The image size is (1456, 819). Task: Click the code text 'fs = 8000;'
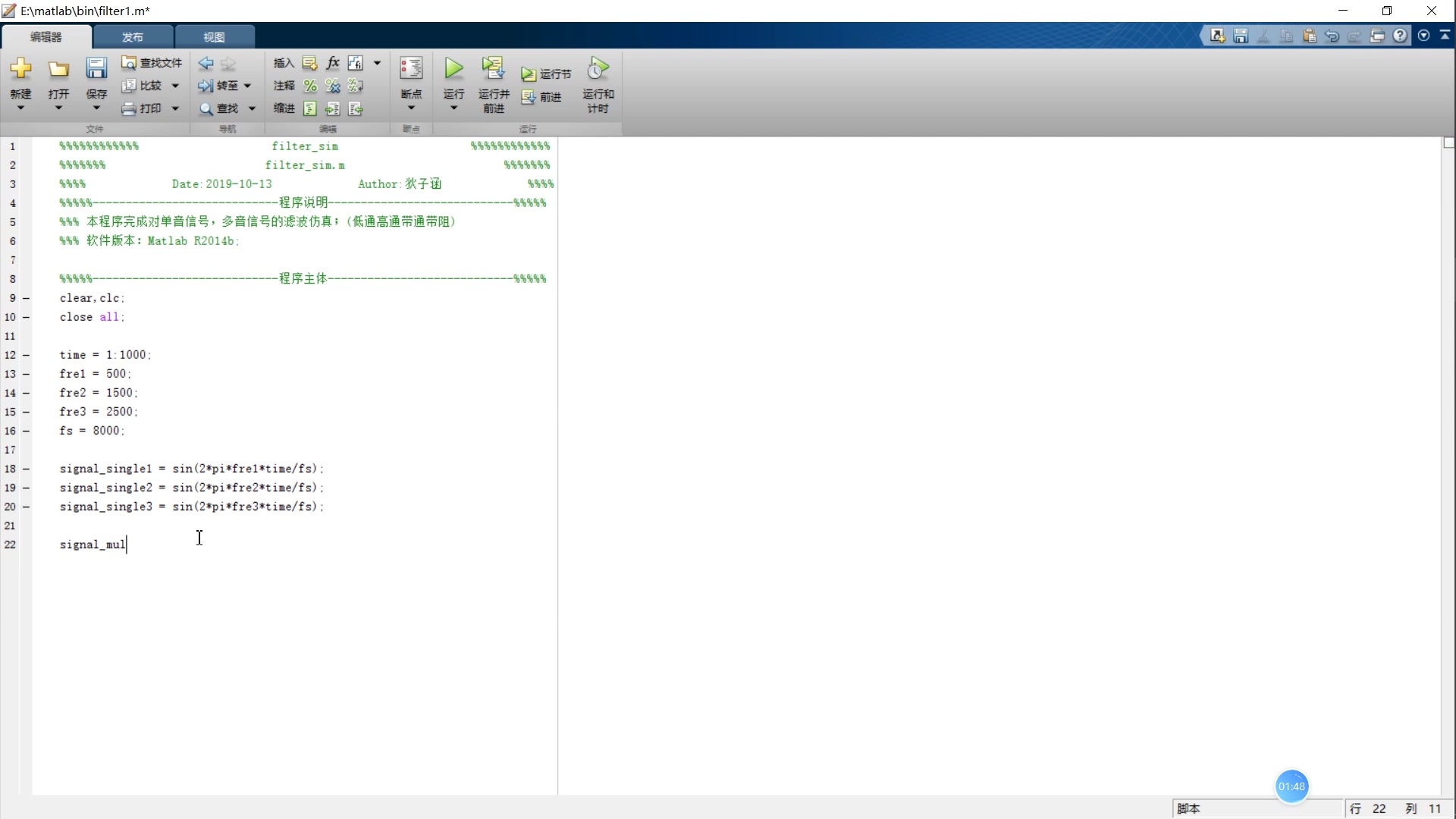(92, 431)
